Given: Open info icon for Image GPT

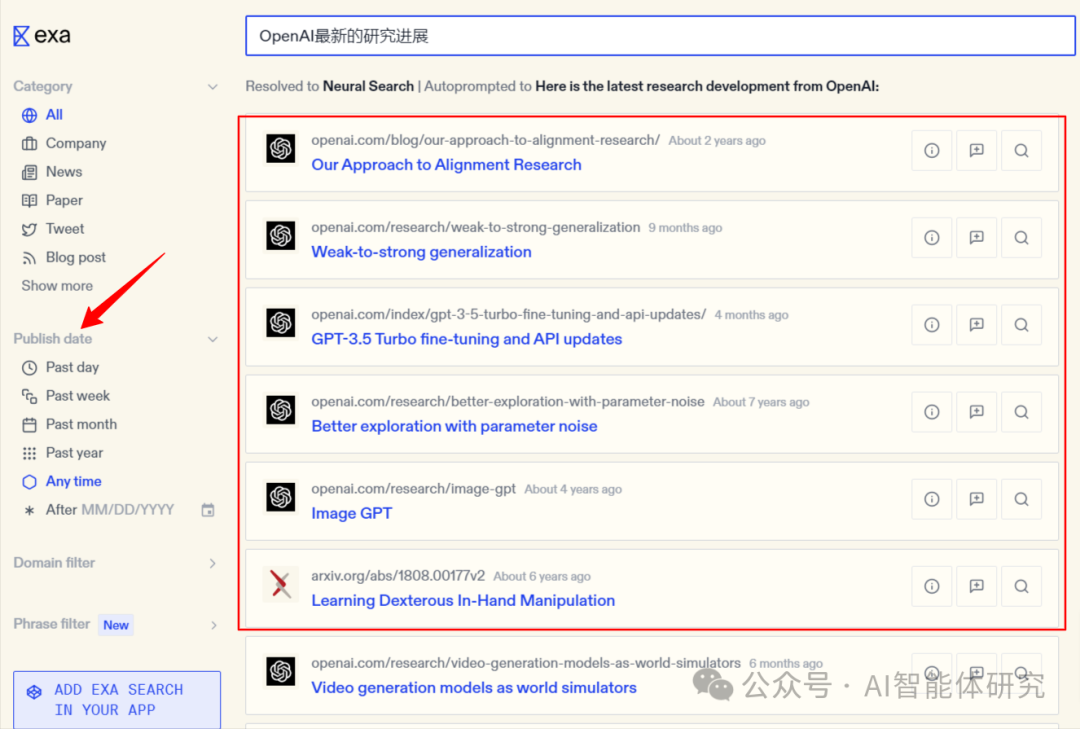Looking at the screenshot, I should (x=931, y=499).
